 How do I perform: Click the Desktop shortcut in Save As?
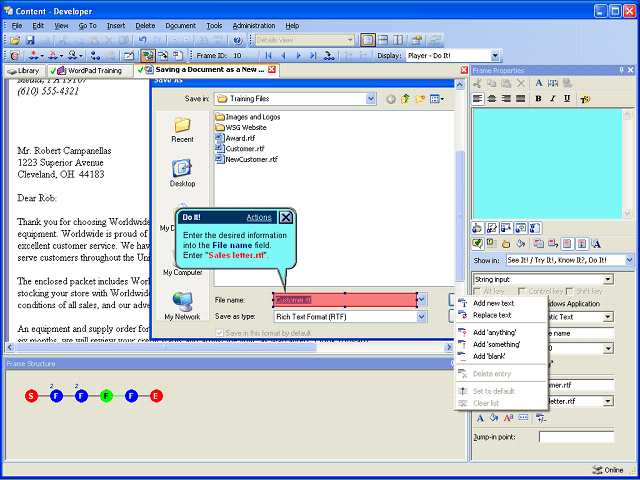tap(182, 173)
